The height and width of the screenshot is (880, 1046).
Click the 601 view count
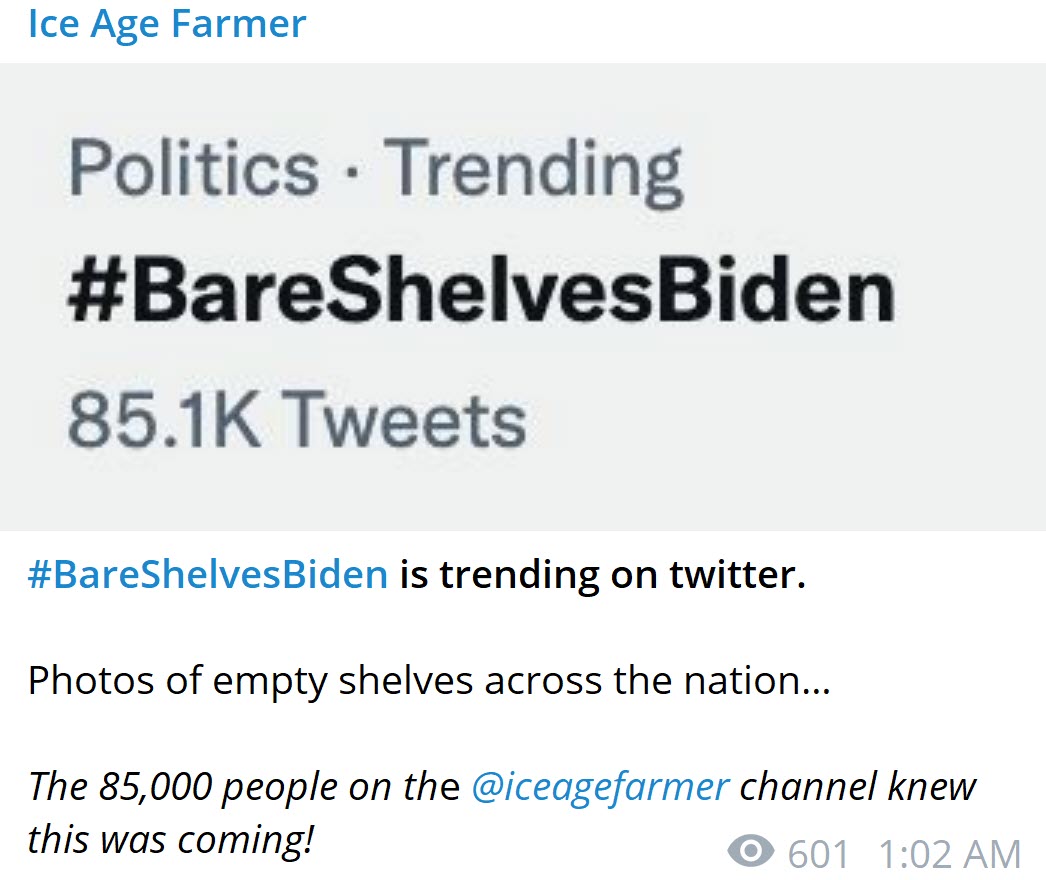pyautogui.click(x=818, y=854)
